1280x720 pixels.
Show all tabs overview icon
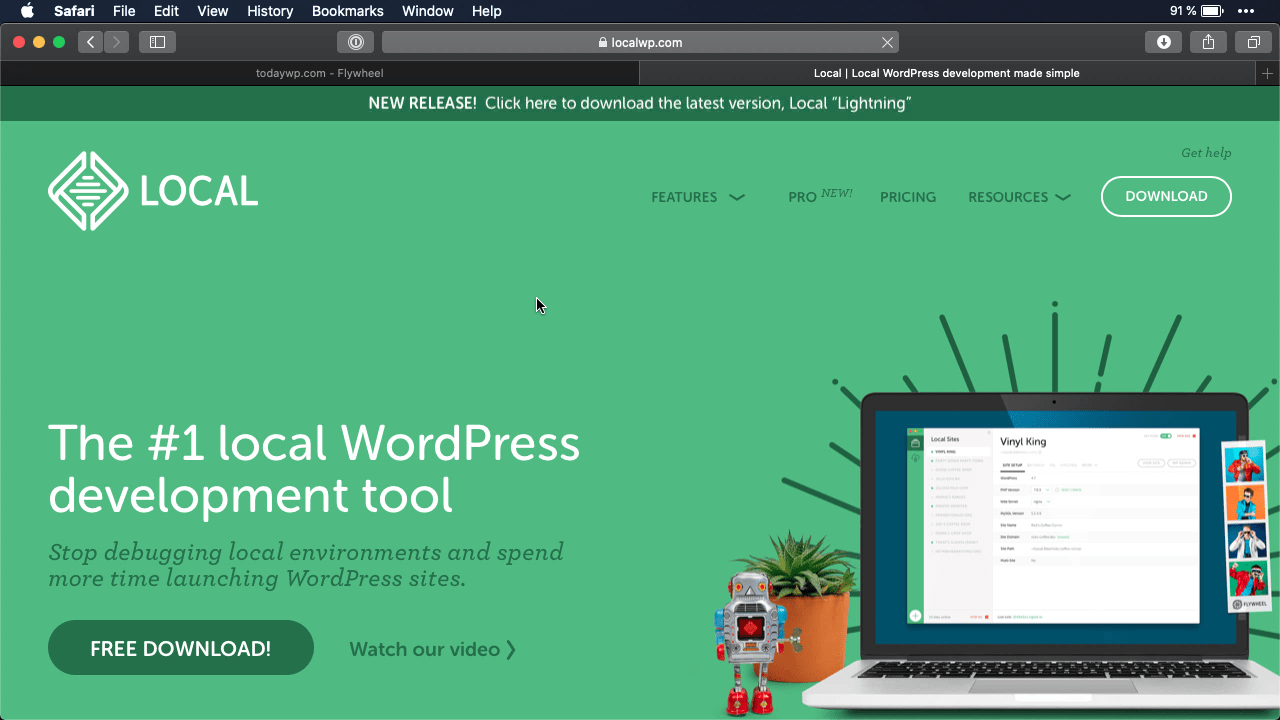(1253, 42)
